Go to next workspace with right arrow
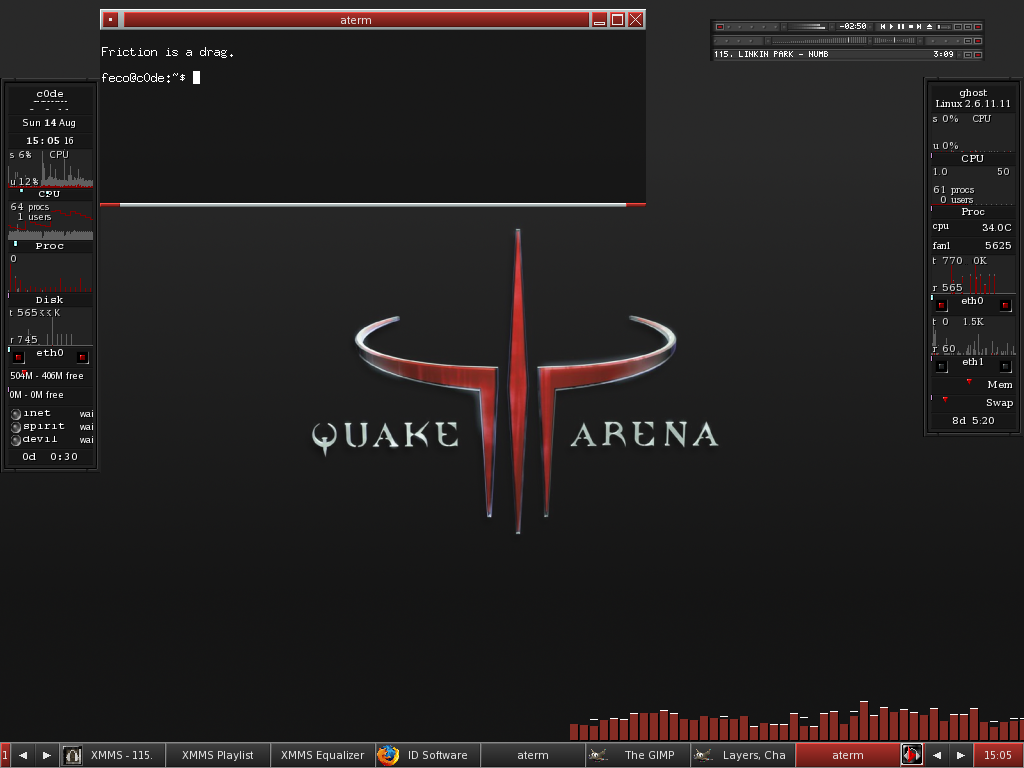The width and height of the screenshot is (1024, 768). click(x=46, y=755)
